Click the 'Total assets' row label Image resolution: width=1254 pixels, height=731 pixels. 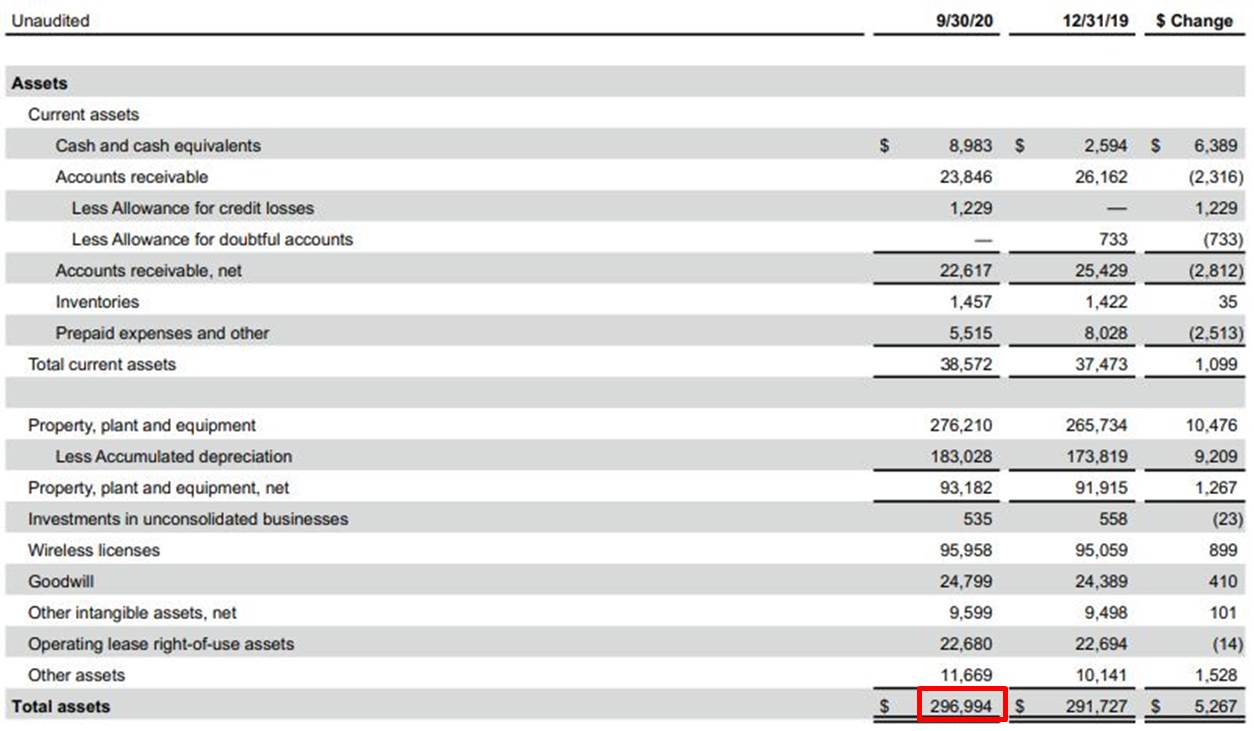pos(61,706)
